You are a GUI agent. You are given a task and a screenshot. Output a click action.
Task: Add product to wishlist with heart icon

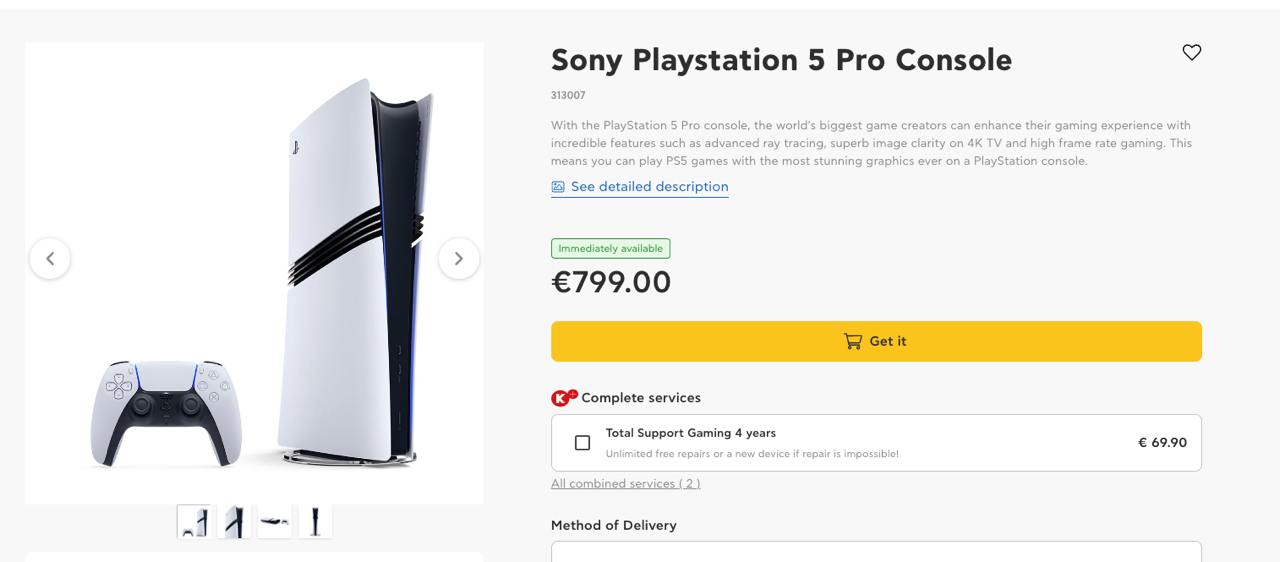[x=1191, y=53]
